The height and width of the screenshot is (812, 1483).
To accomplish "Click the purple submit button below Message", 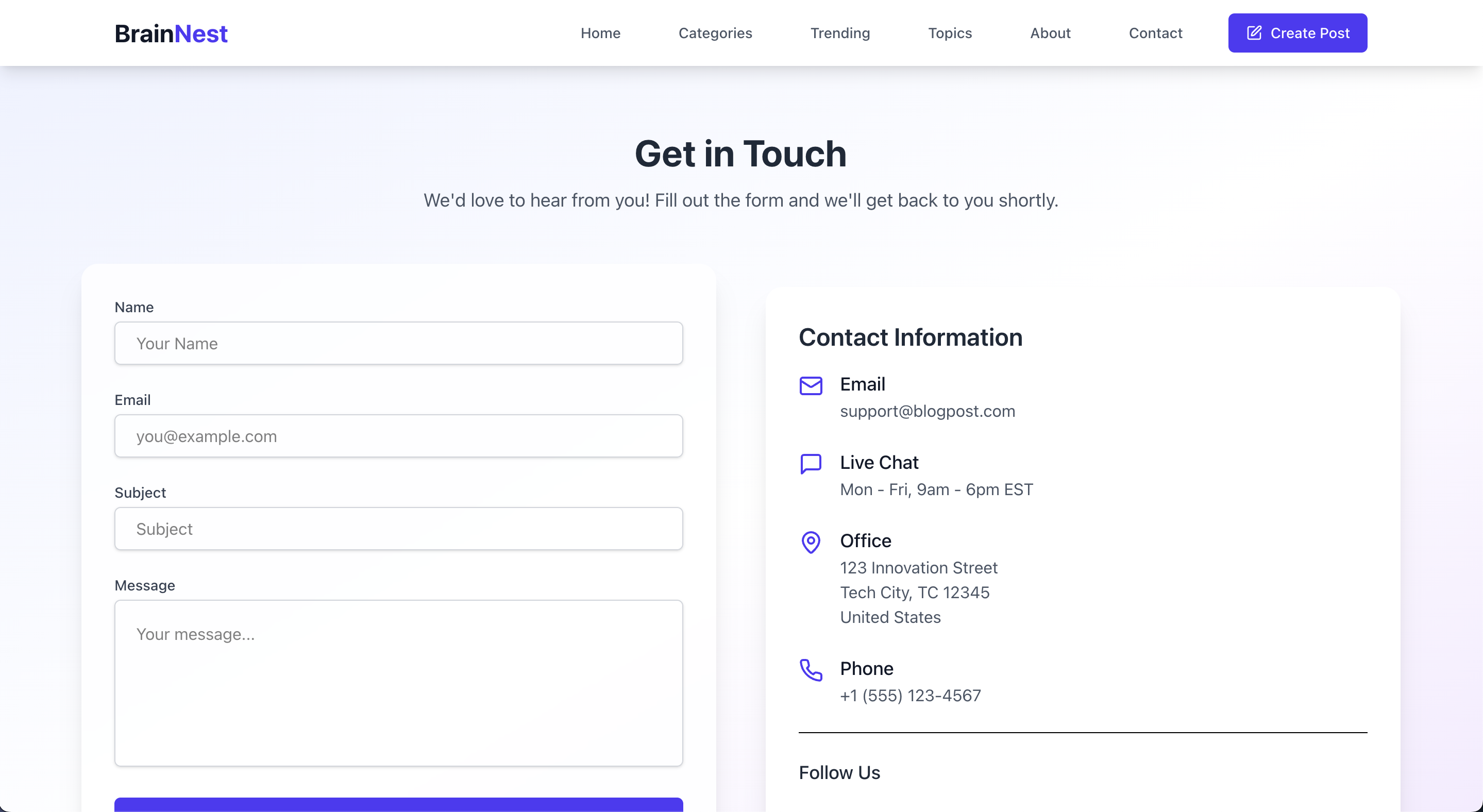I will (398, 804).
